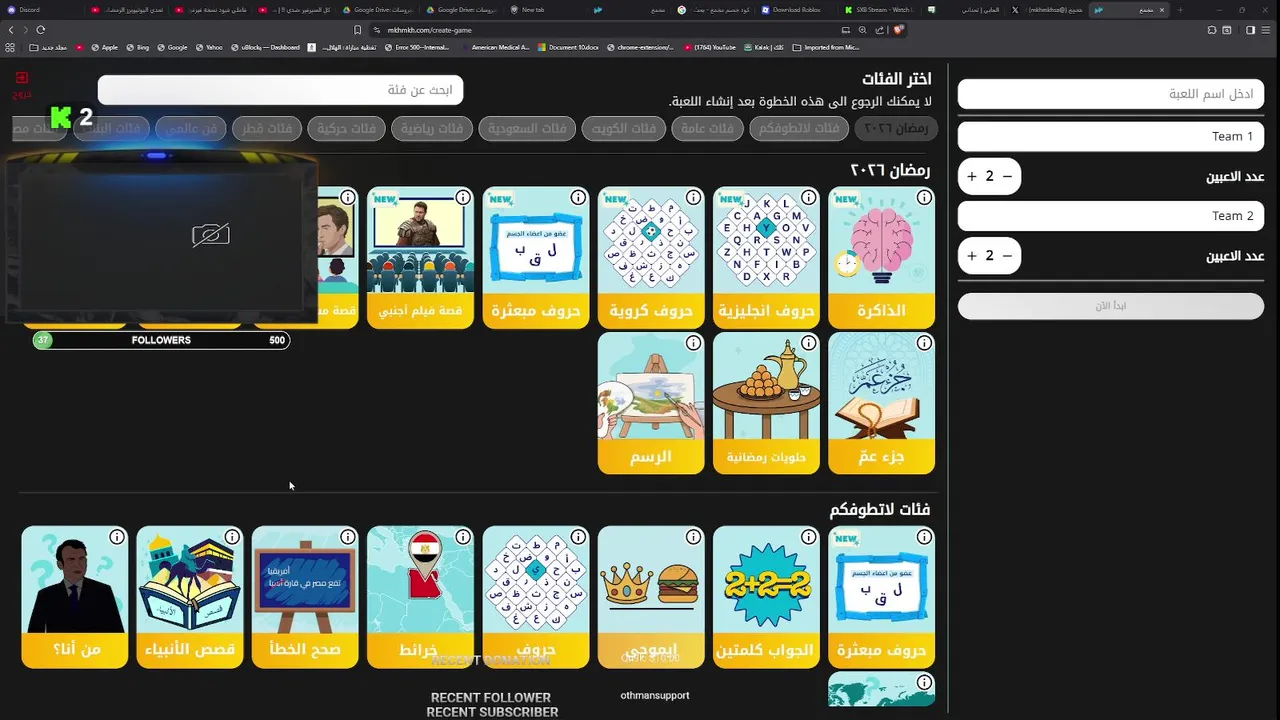Open info icon on جزء عمّ card

click(x=925, y=343)
